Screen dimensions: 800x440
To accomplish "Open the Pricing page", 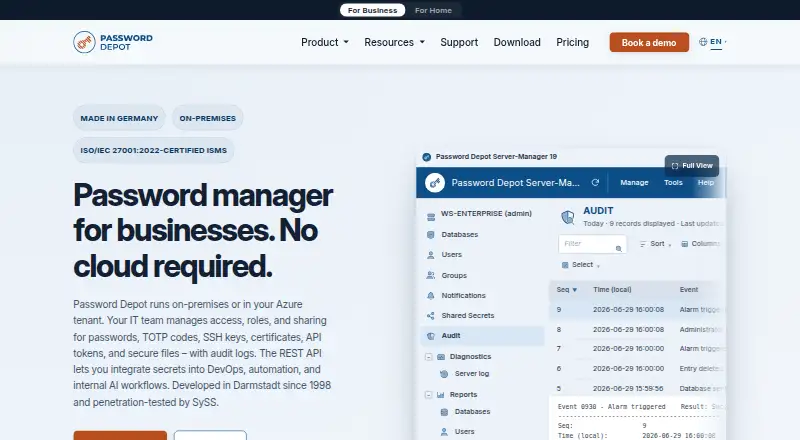I will pos(572,42).
